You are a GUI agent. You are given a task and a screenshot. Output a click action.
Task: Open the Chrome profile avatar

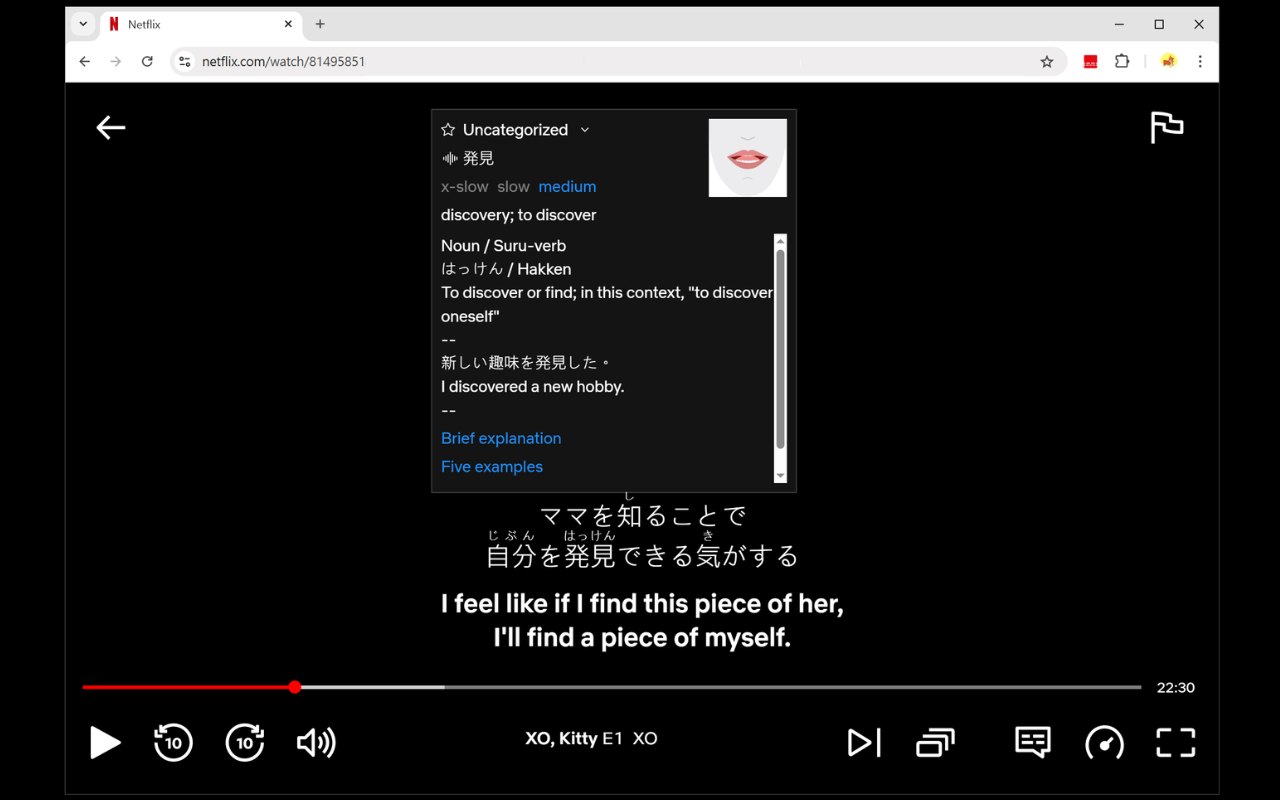click(1168, 61)
